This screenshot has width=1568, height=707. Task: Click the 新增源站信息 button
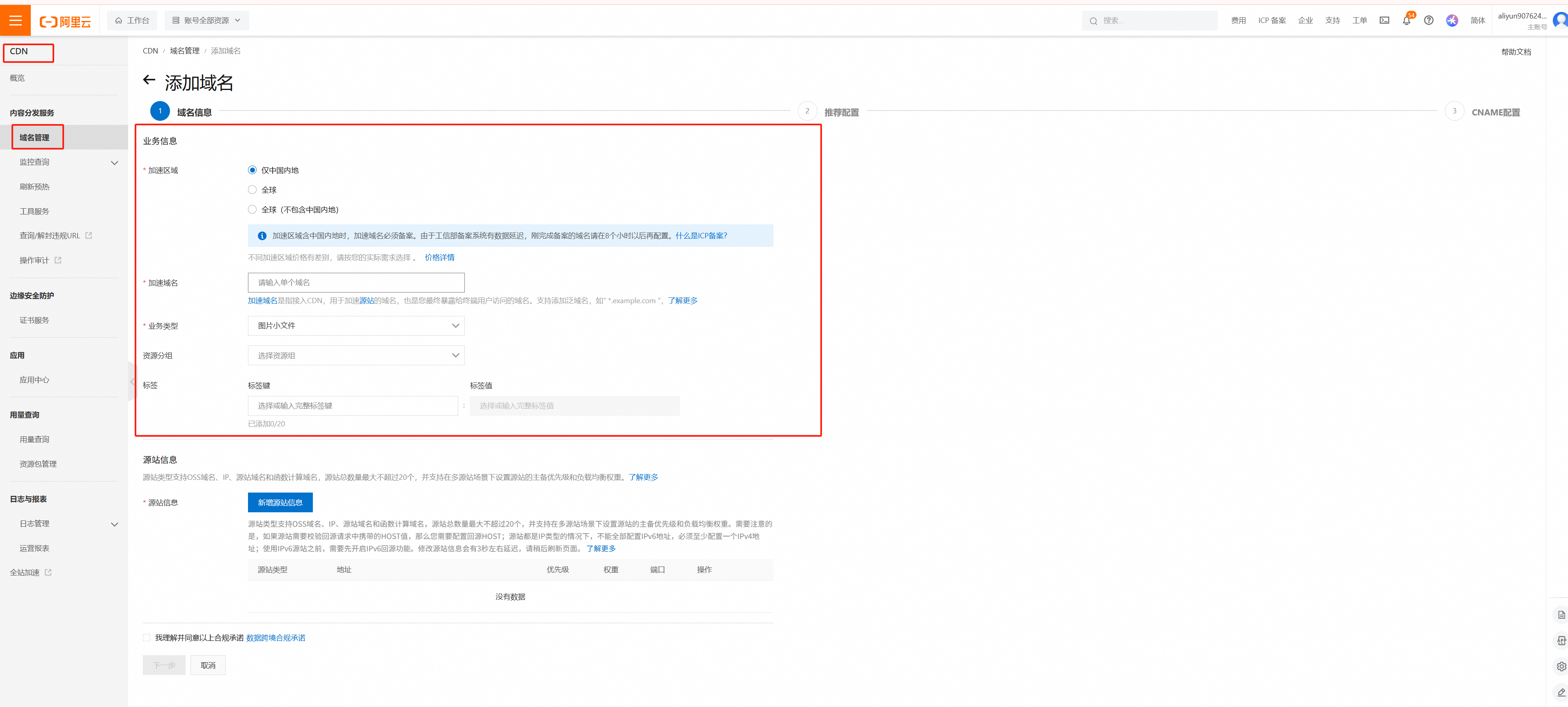pos(280,502)
